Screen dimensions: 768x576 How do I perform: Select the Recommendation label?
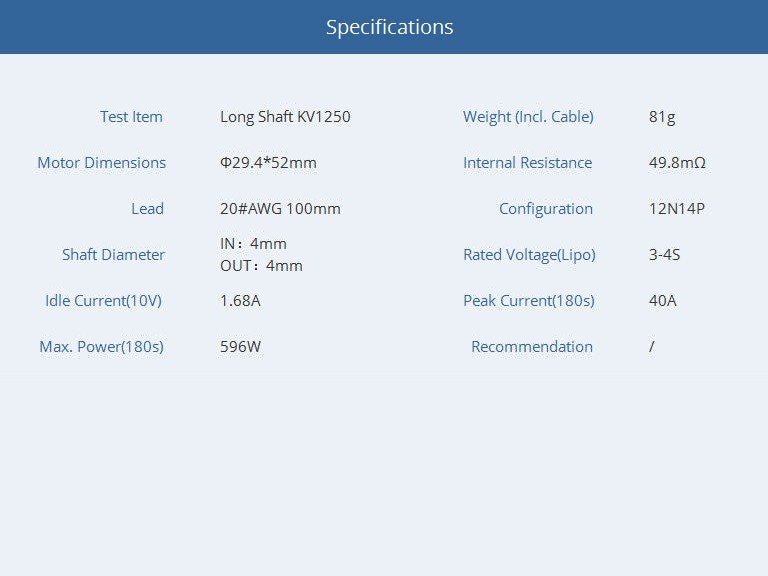click(532, 347)
